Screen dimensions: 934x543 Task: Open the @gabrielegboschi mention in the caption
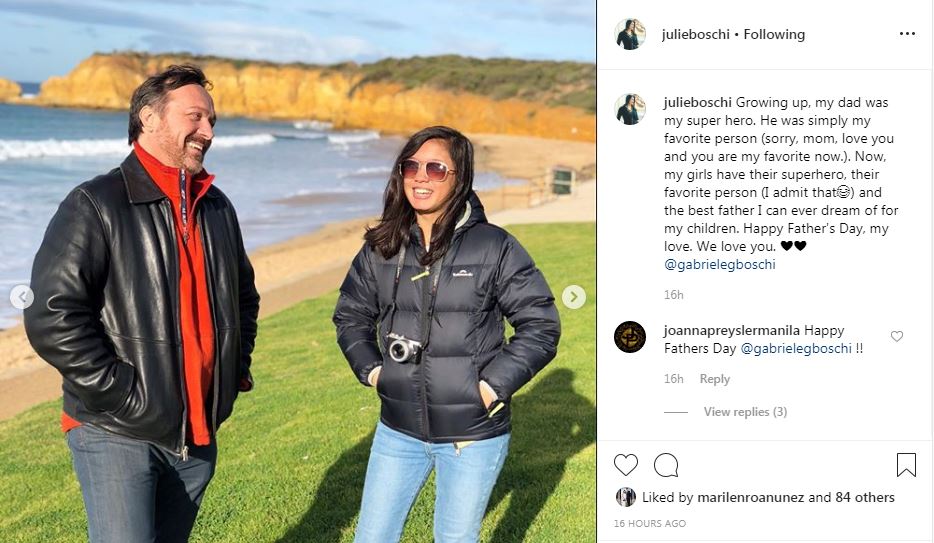tap(720, 264)
